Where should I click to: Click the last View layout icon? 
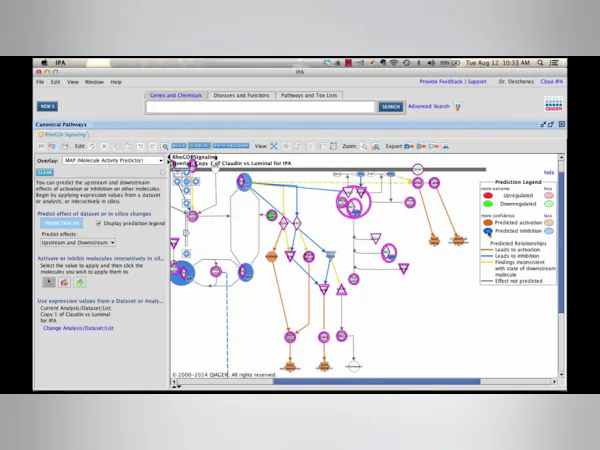tap(333, 146)
